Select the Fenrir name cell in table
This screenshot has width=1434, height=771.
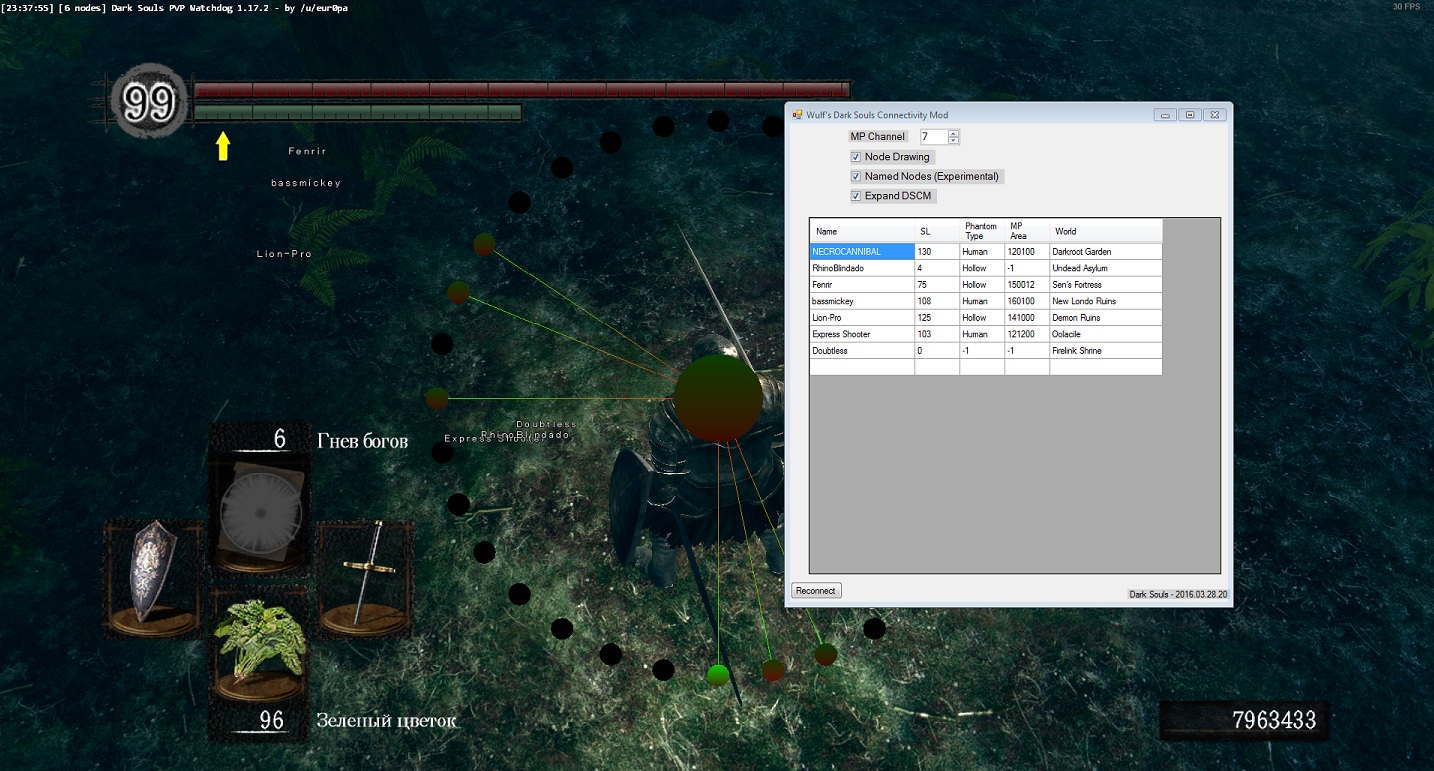tap(862, 285)
